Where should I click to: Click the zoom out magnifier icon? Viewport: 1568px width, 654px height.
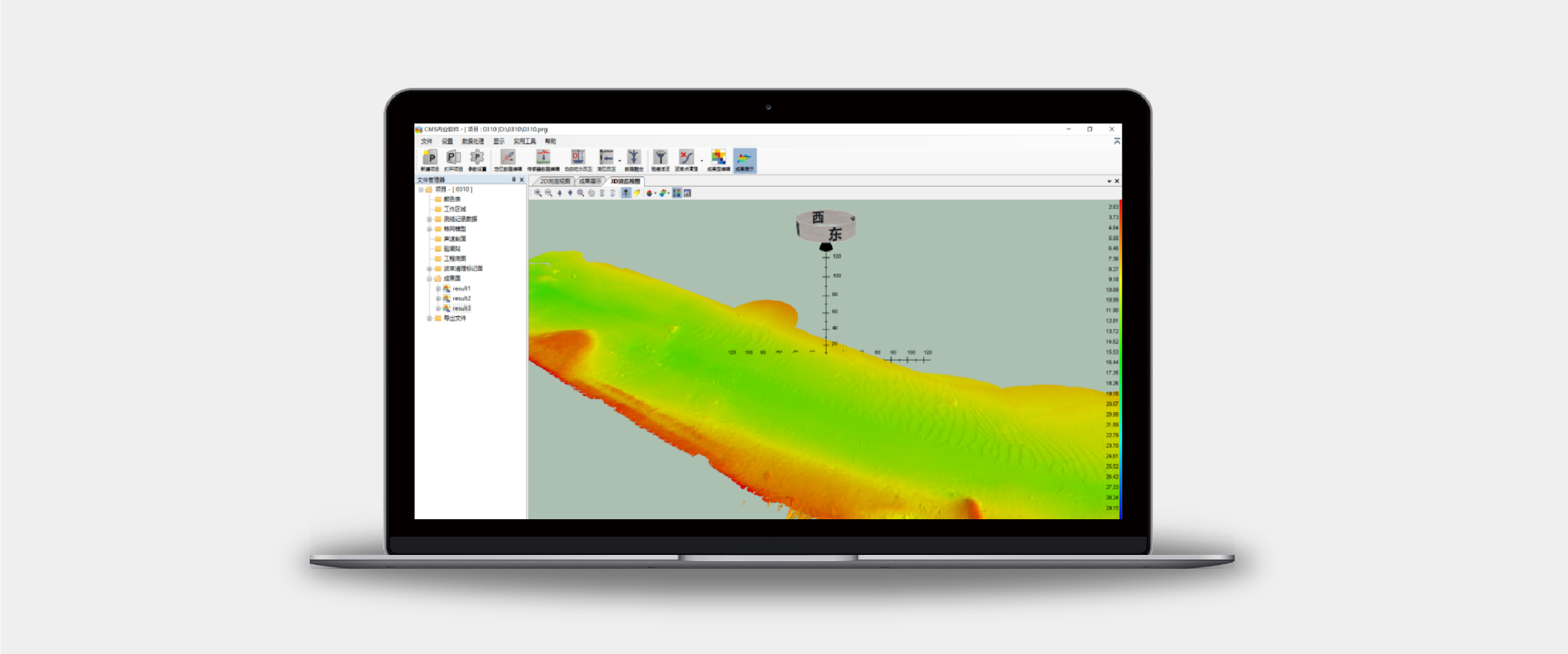tap(549, 193)
